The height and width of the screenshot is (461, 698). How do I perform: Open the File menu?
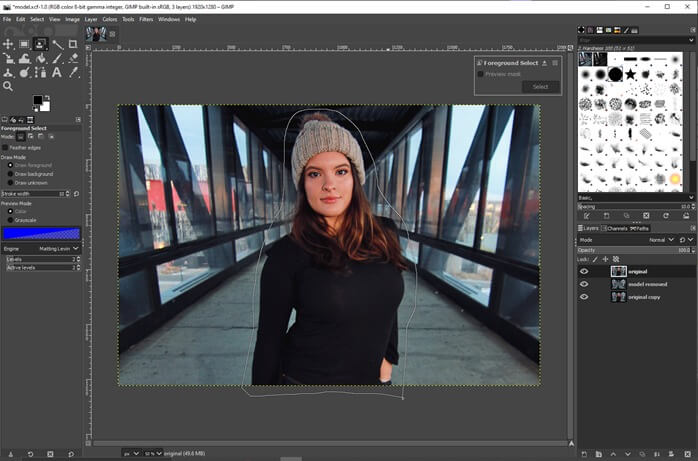point(7,20)
